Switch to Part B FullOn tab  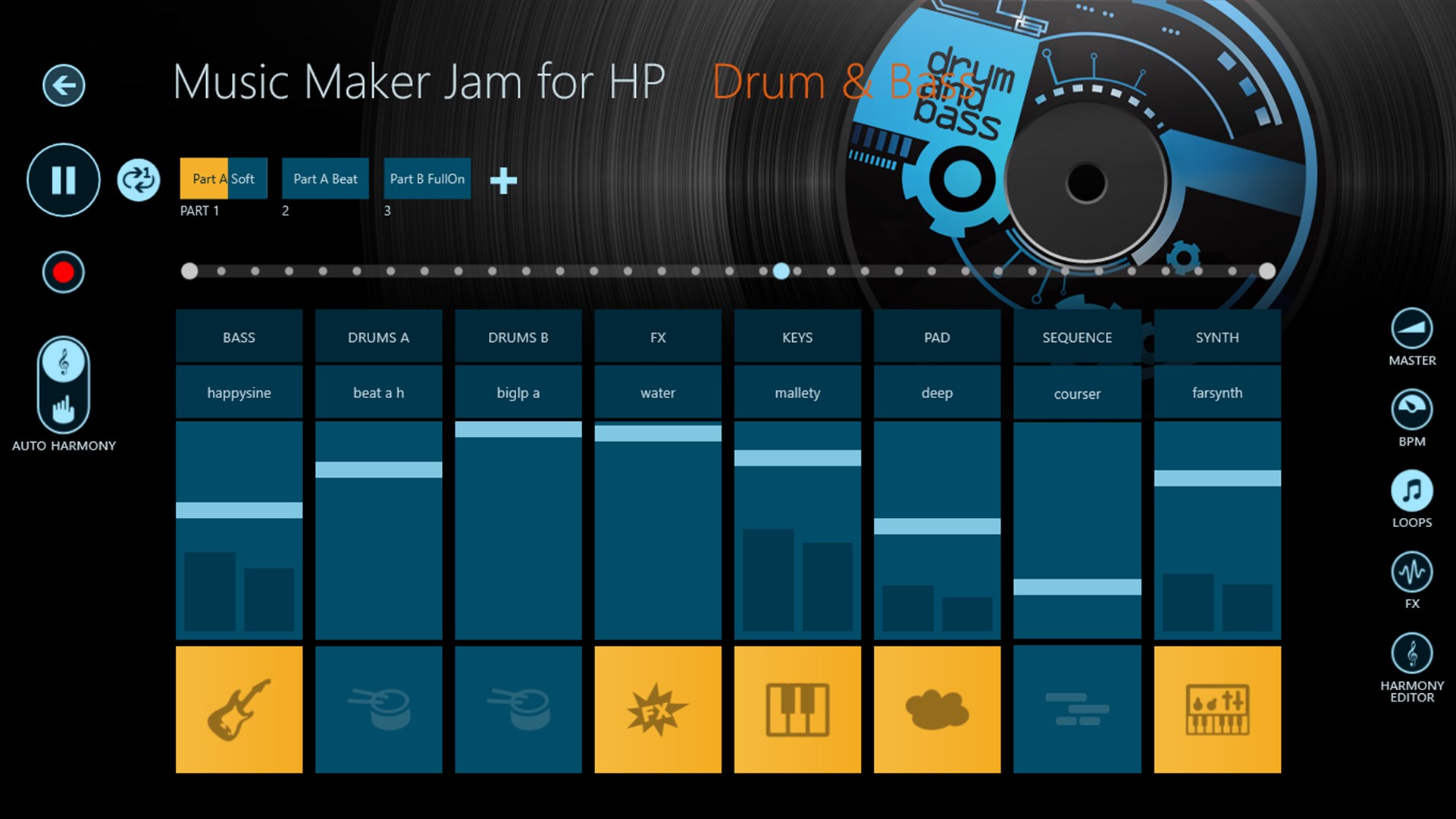point(425,178)
